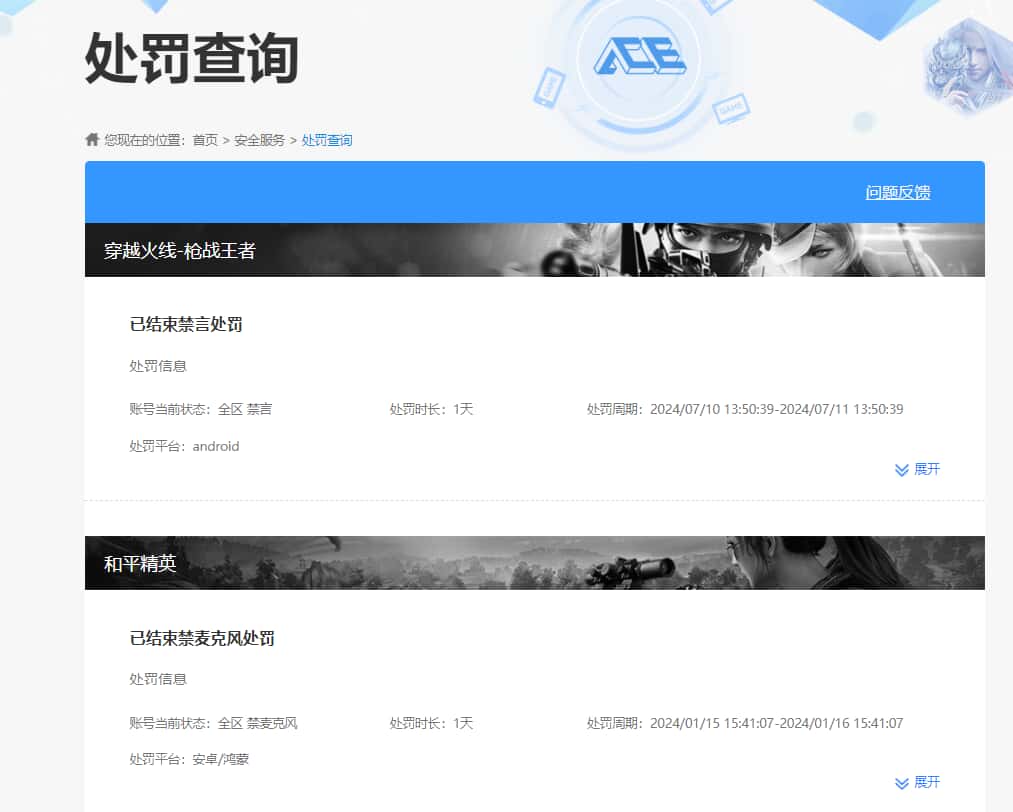The image size is (1013, 812).
Task: Select 处罚查询 breadcrumb link
Action: pos(327,140)
